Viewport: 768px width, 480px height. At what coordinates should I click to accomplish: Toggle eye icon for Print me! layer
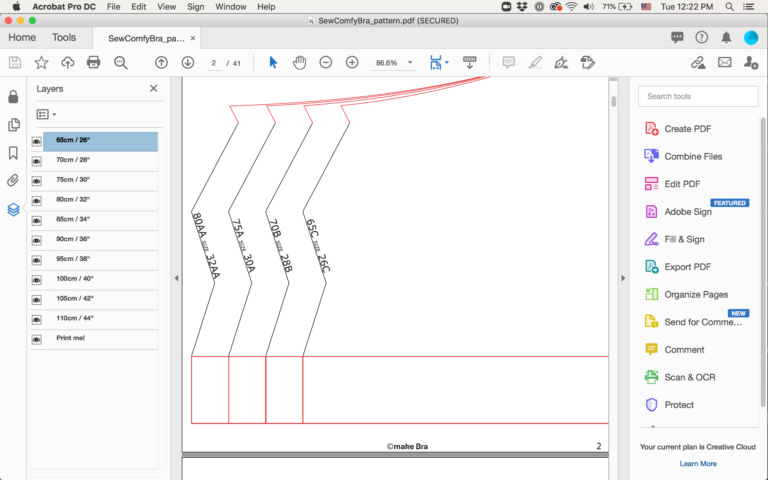pyautogui.click(x=37, y=341)
